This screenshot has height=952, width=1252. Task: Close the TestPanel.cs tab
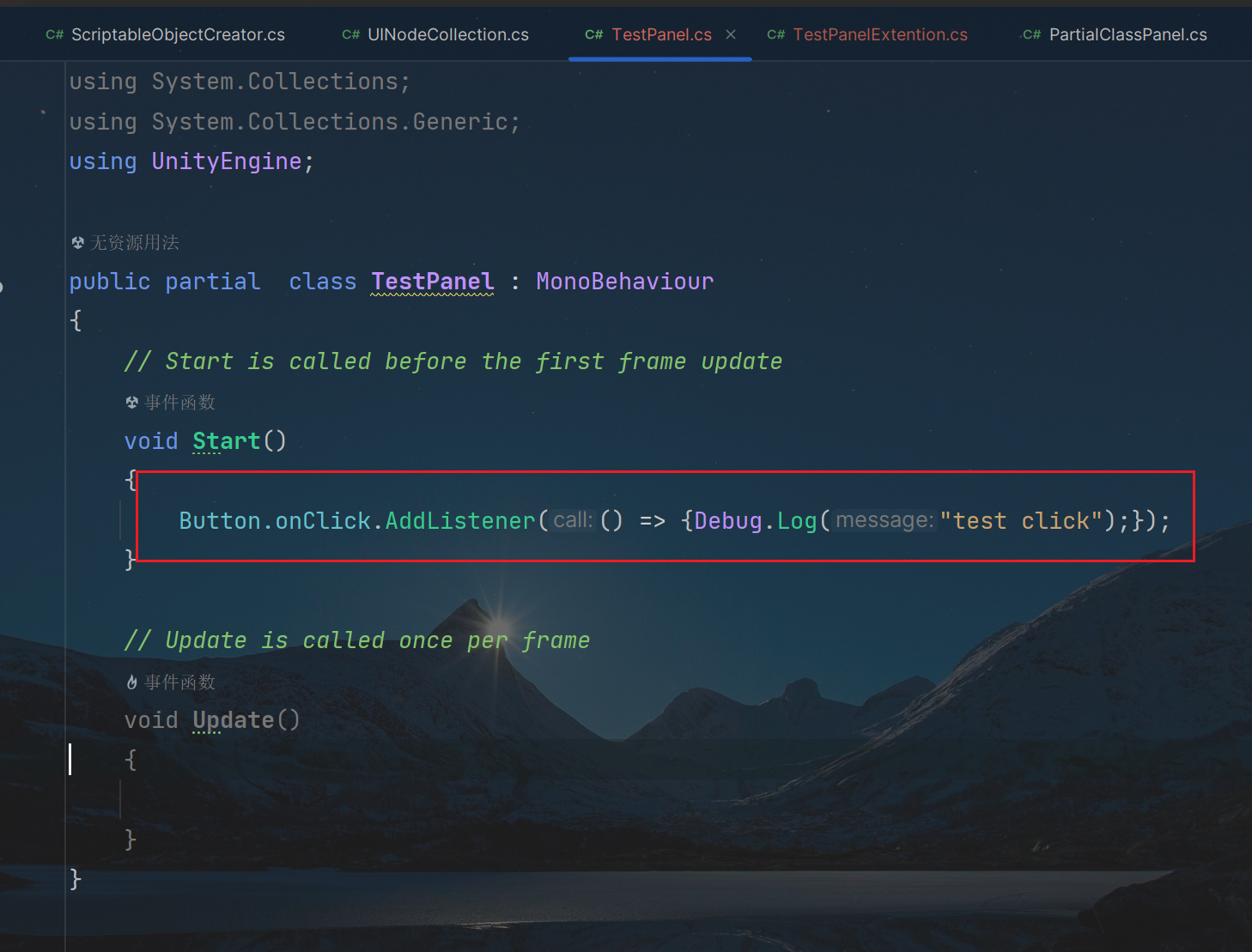click(731, 34)
